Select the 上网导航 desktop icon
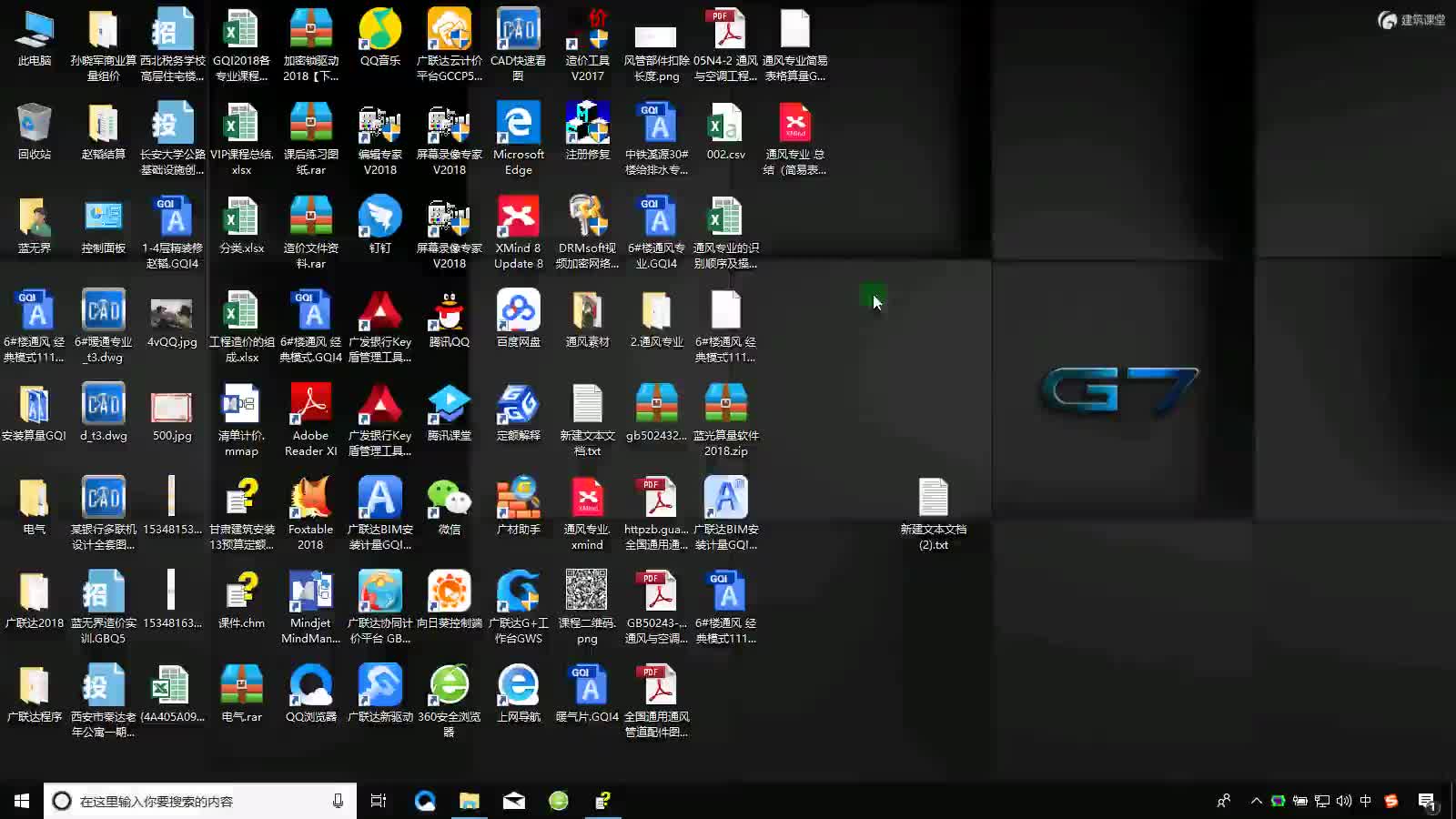1456x819 pixels. [519, 694]
